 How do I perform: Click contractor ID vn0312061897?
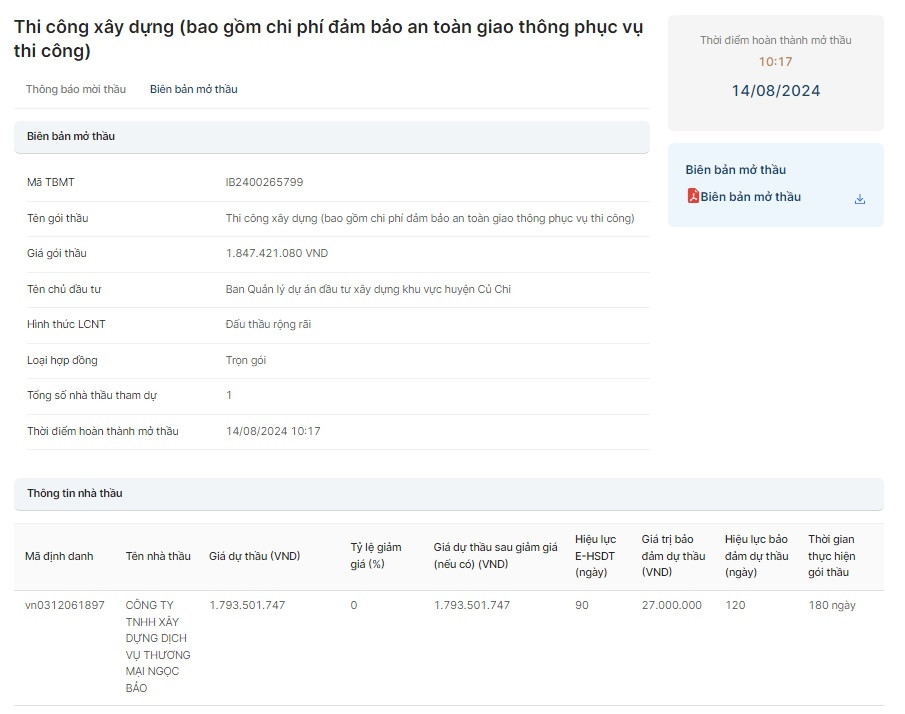65,605
